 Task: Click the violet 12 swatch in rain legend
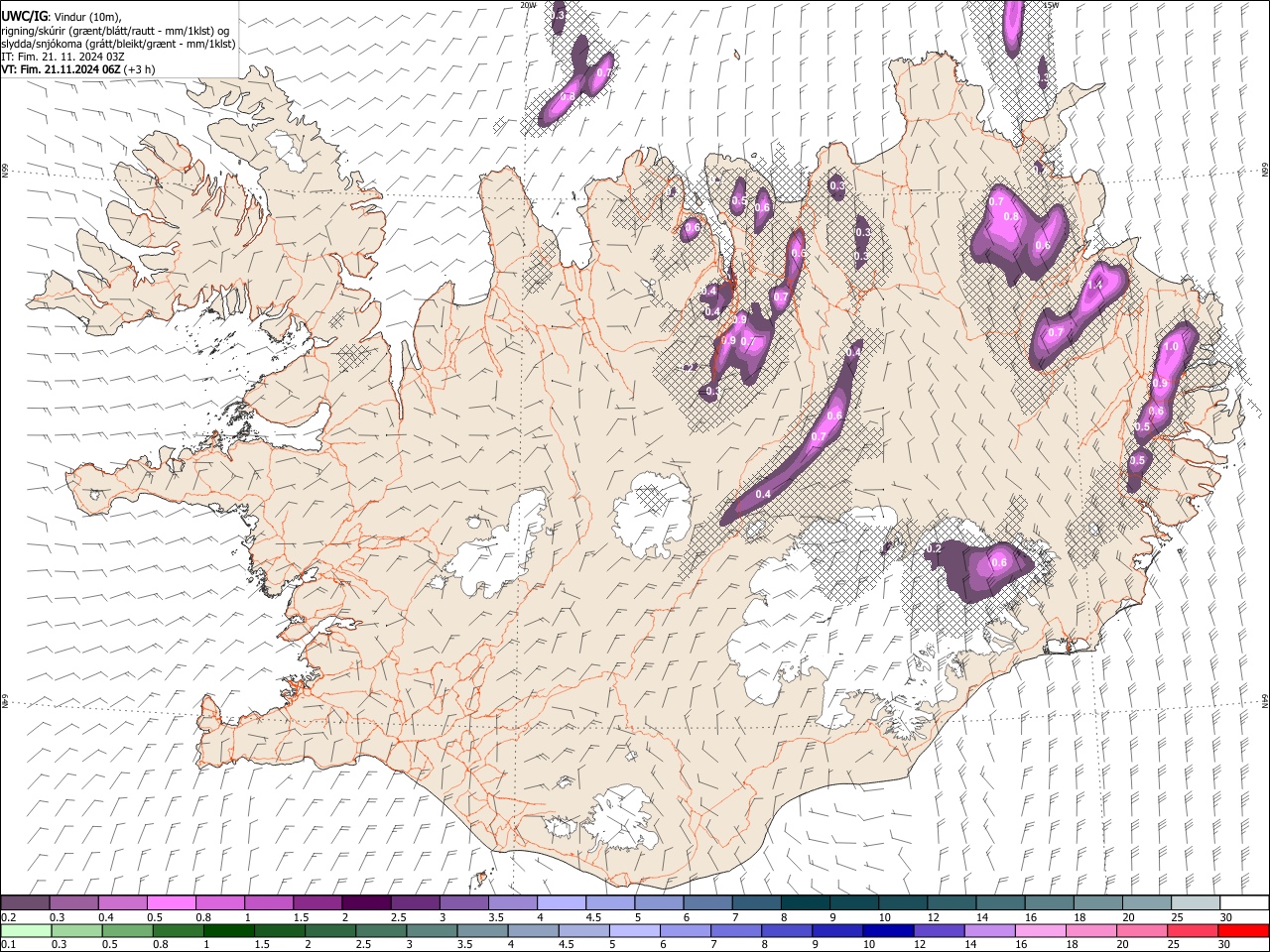[939, 930]
